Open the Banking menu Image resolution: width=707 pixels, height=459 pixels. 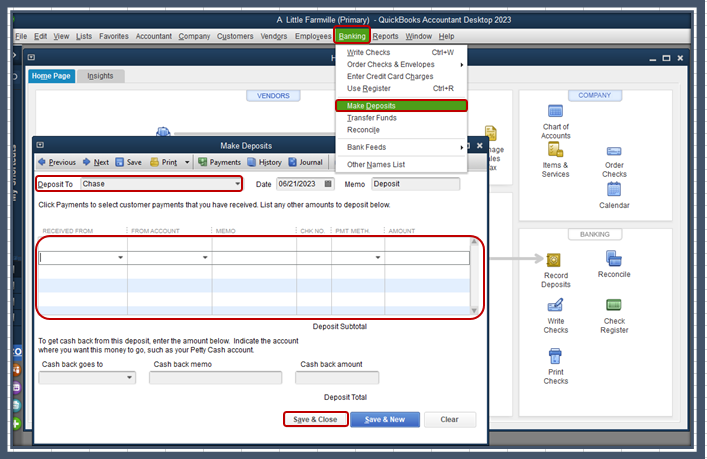coord(352,36)
